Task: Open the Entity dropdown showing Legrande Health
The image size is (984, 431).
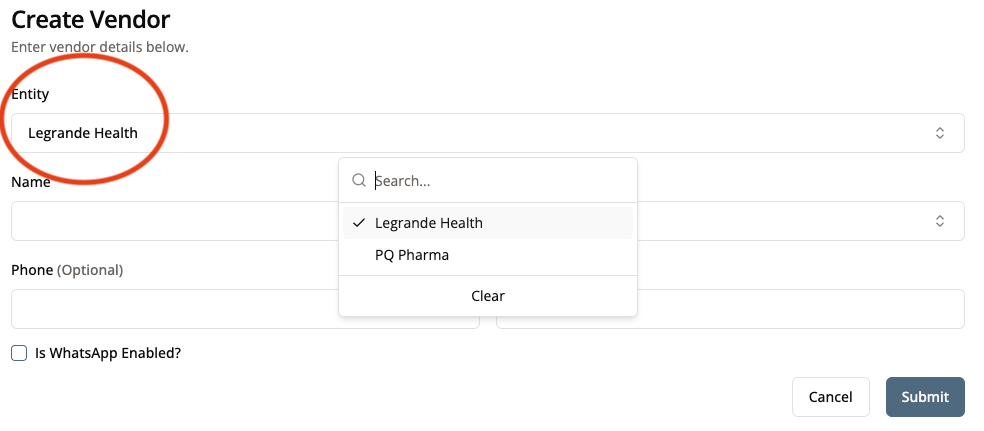Action: click(480, 133)
